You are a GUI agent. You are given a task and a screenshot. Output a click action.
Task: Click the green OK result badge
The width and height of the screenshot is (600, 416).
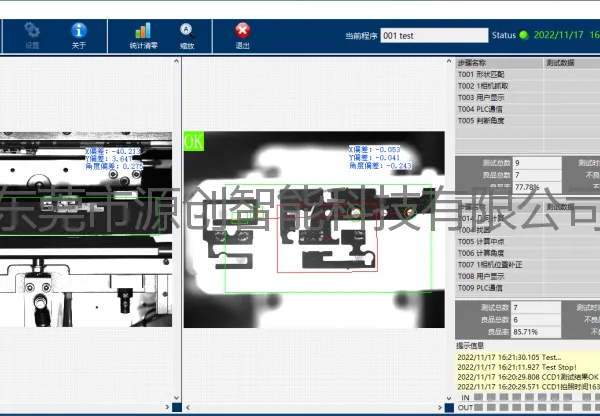click(x=194, y=141)
